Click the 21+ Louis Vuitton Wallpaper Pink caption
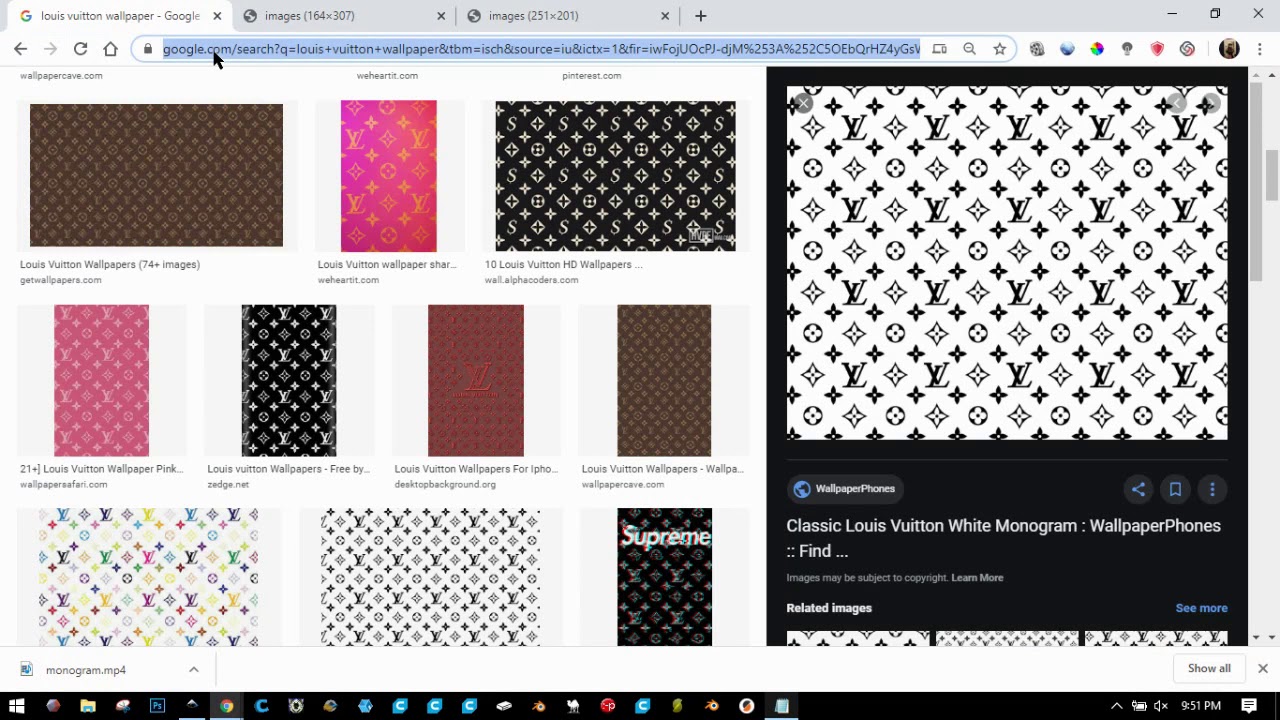This screenshot has width=1280, height=720. (x=101, y=469)
